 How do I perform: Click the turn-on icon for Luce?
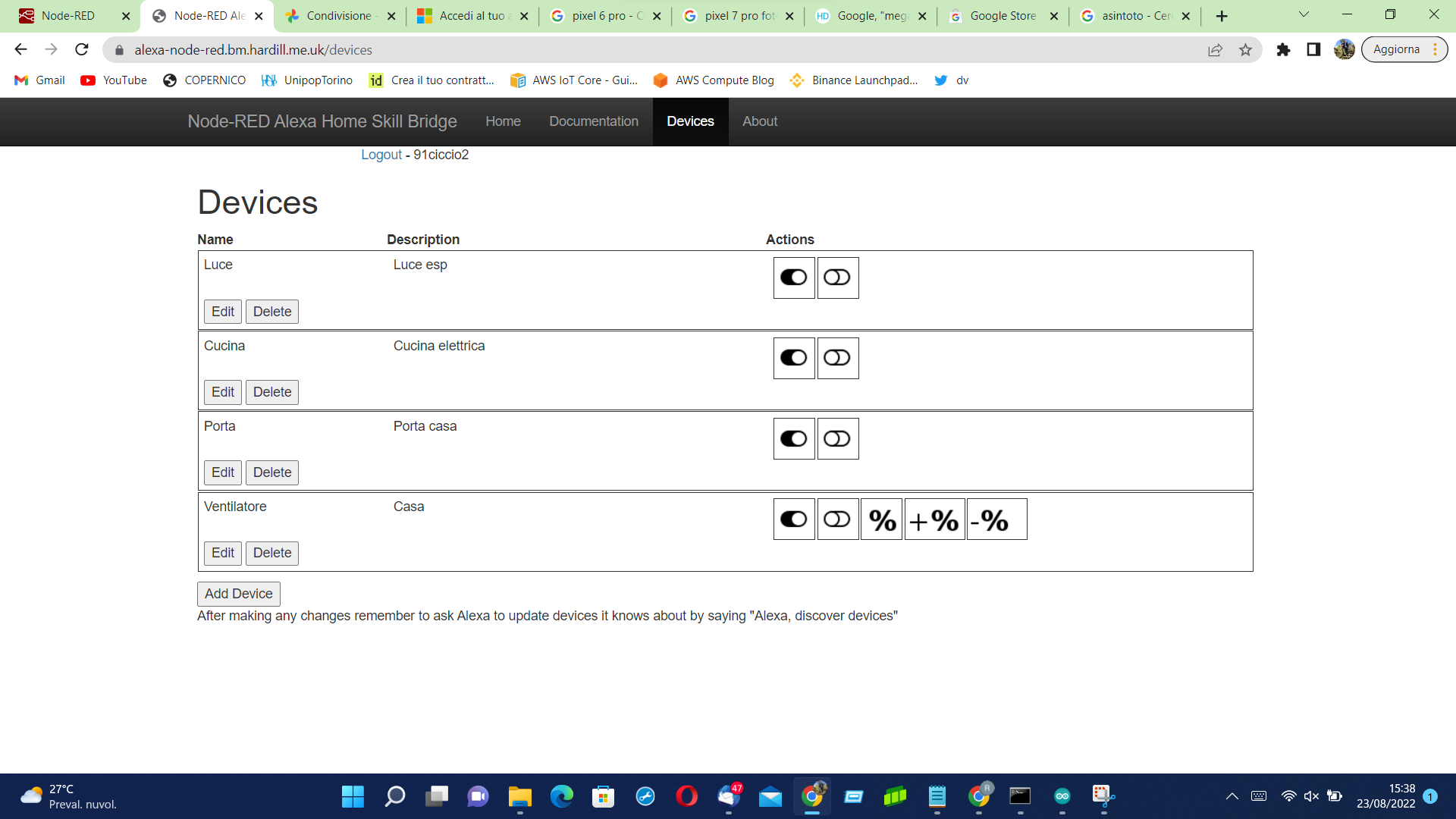coord(793,278)
